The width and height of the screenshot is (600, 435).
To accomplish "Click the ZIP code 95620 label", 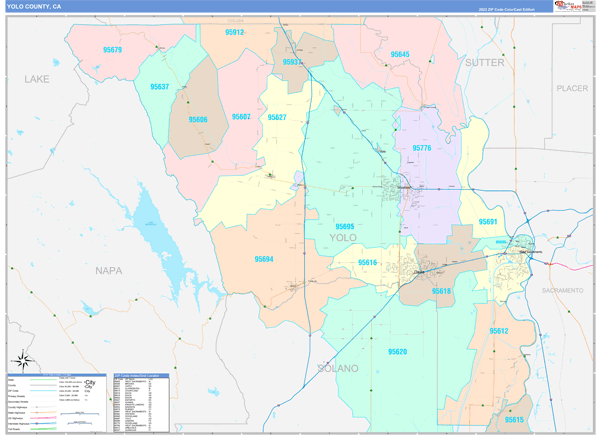I will pos(397,351).
